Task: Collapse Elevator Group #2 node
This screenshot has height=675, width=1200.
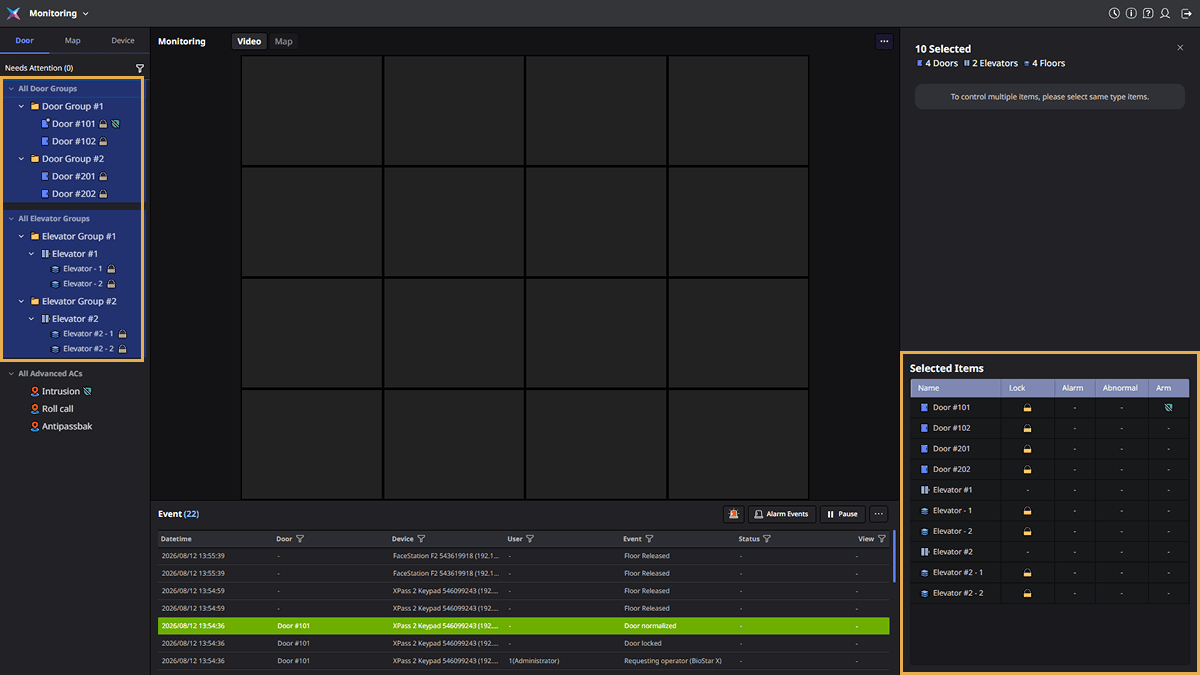Action: pyautogui.click(x=21, y=301)
